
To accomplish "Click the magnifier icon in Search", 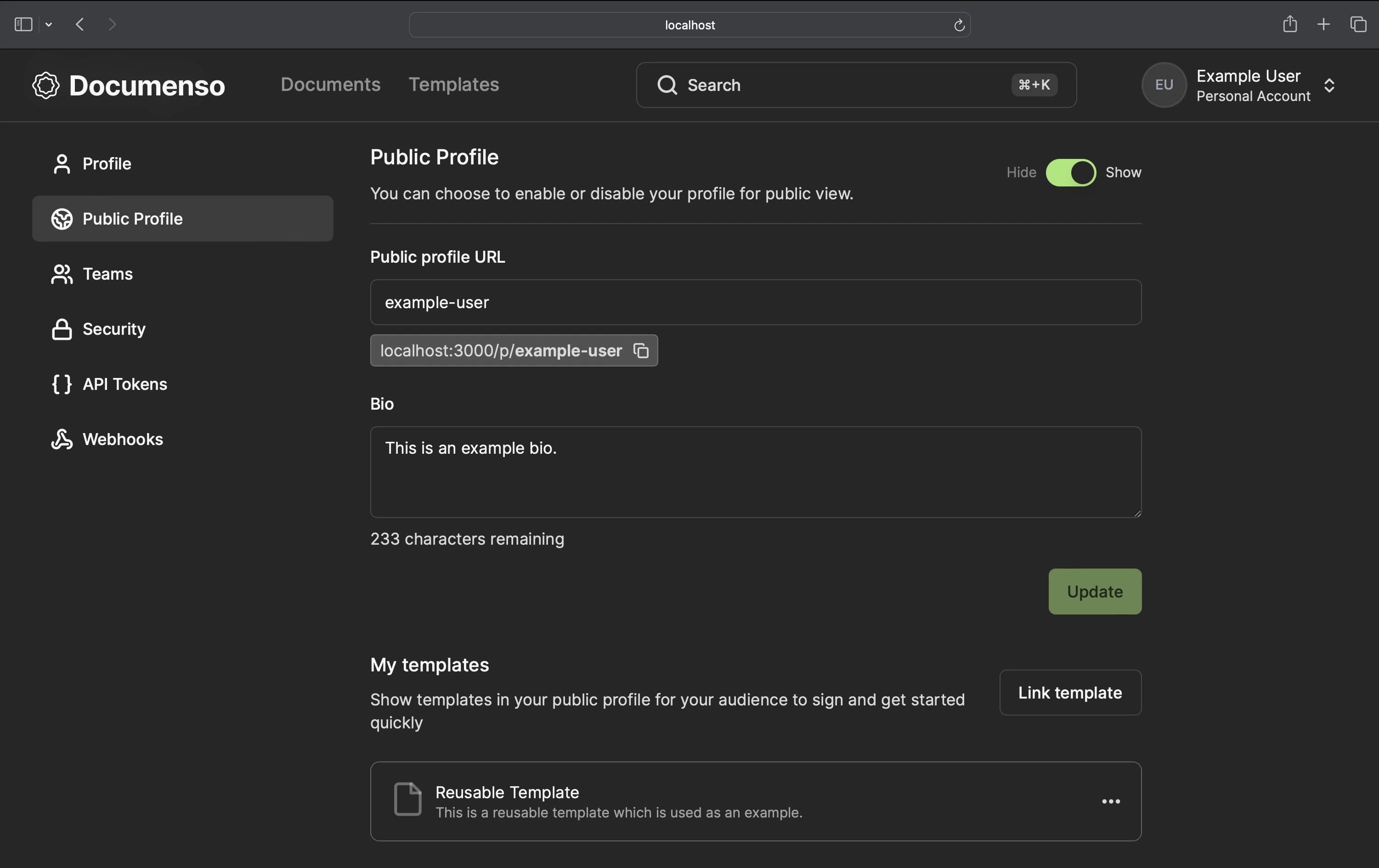I will tap(667, 85).
